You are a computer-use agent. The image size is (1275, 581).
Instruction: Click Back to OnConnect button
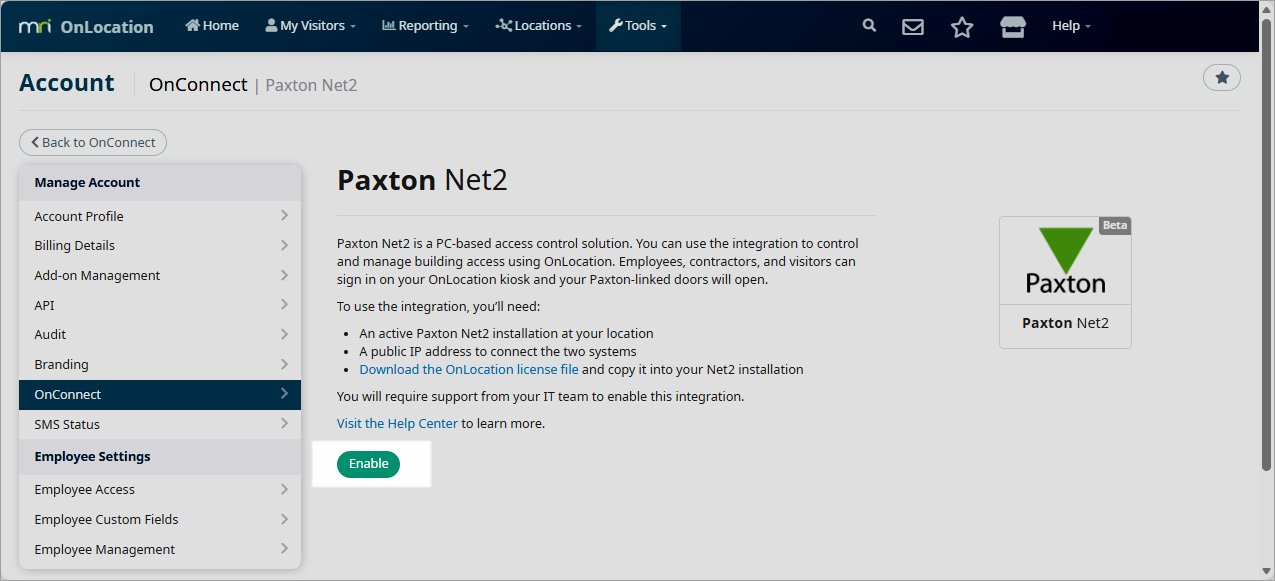click(93, 142)
